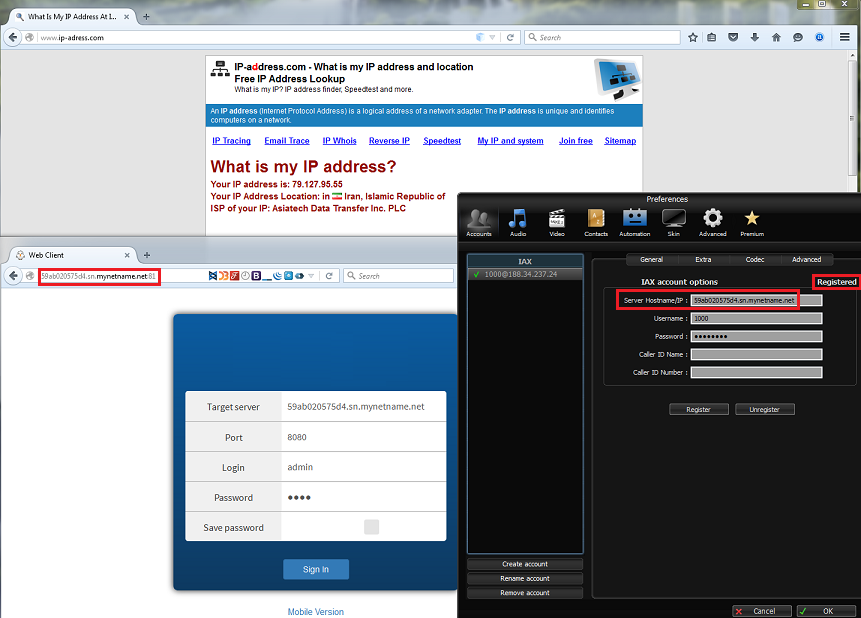The height and width of the screenshot is (618, 861).
Task: Open Premium preferences star icon
Action: click(751, 222)
